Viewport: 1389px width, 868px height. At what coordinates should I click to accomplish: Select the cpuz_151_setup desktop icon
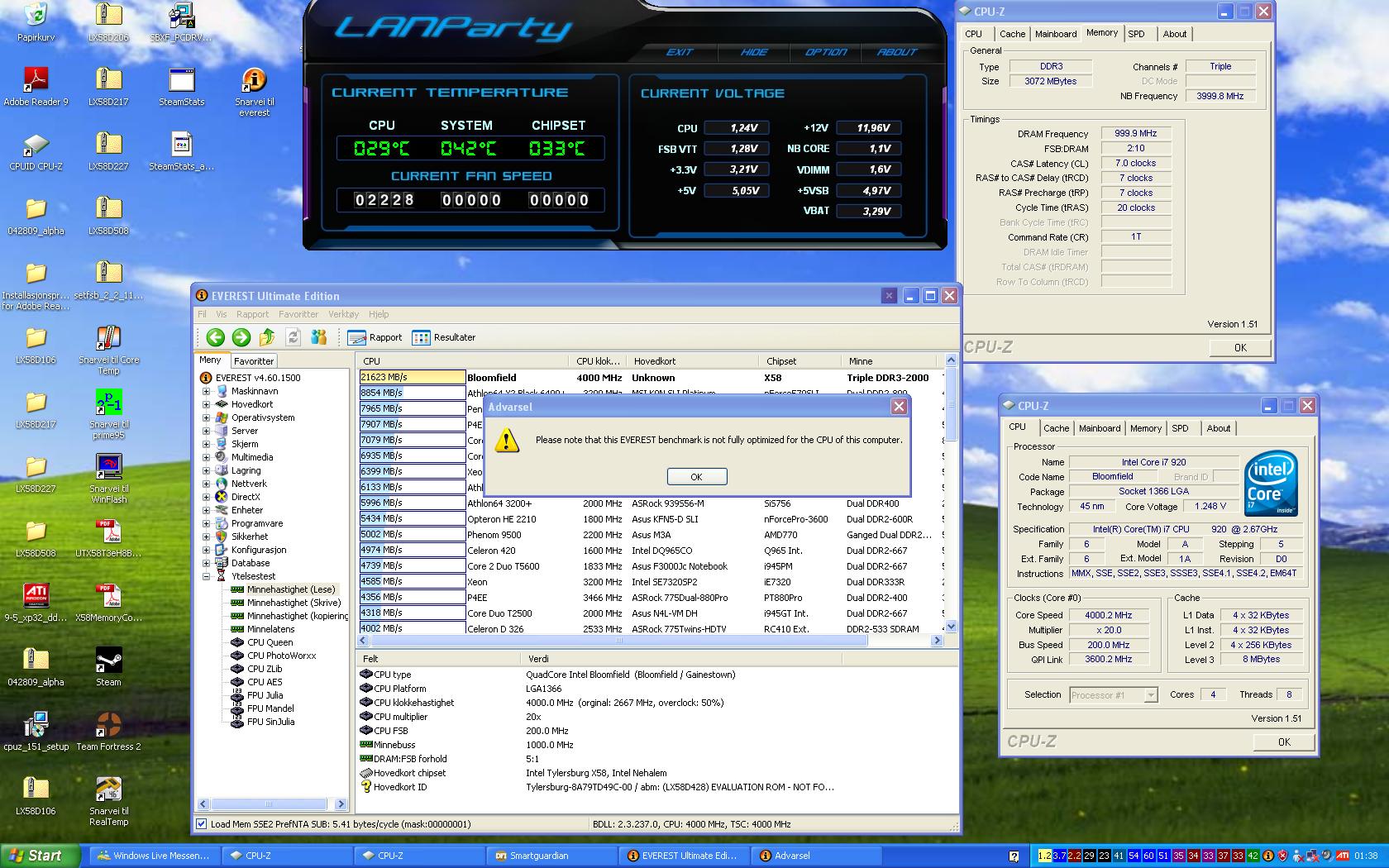coord(36,732)
